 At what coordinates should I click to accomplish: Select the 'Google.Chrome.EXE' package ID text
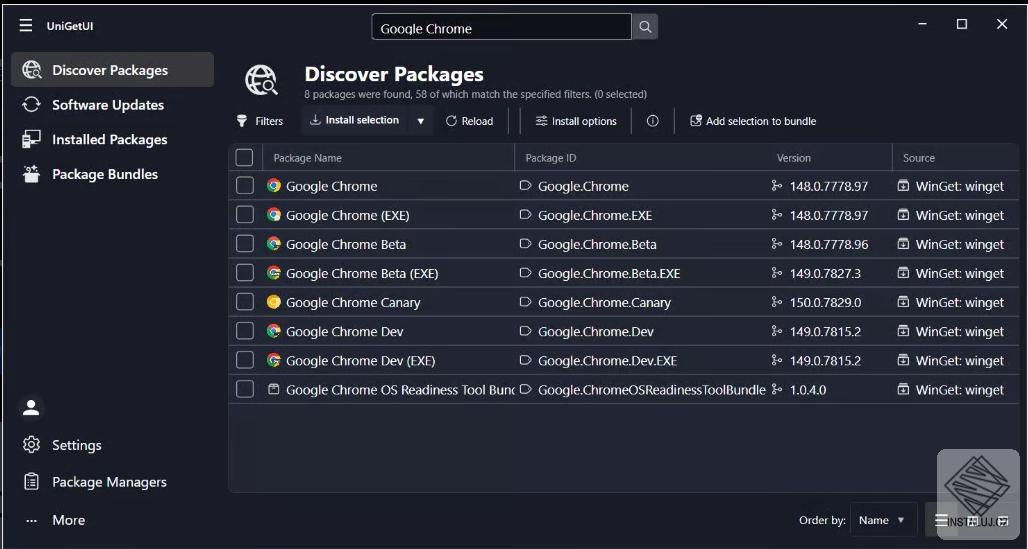pos(595,215)
